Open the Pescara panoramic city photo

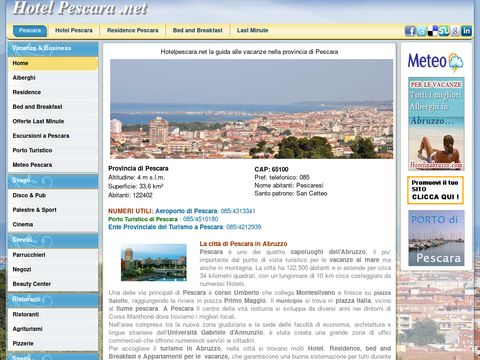click(x=252, y=109)
